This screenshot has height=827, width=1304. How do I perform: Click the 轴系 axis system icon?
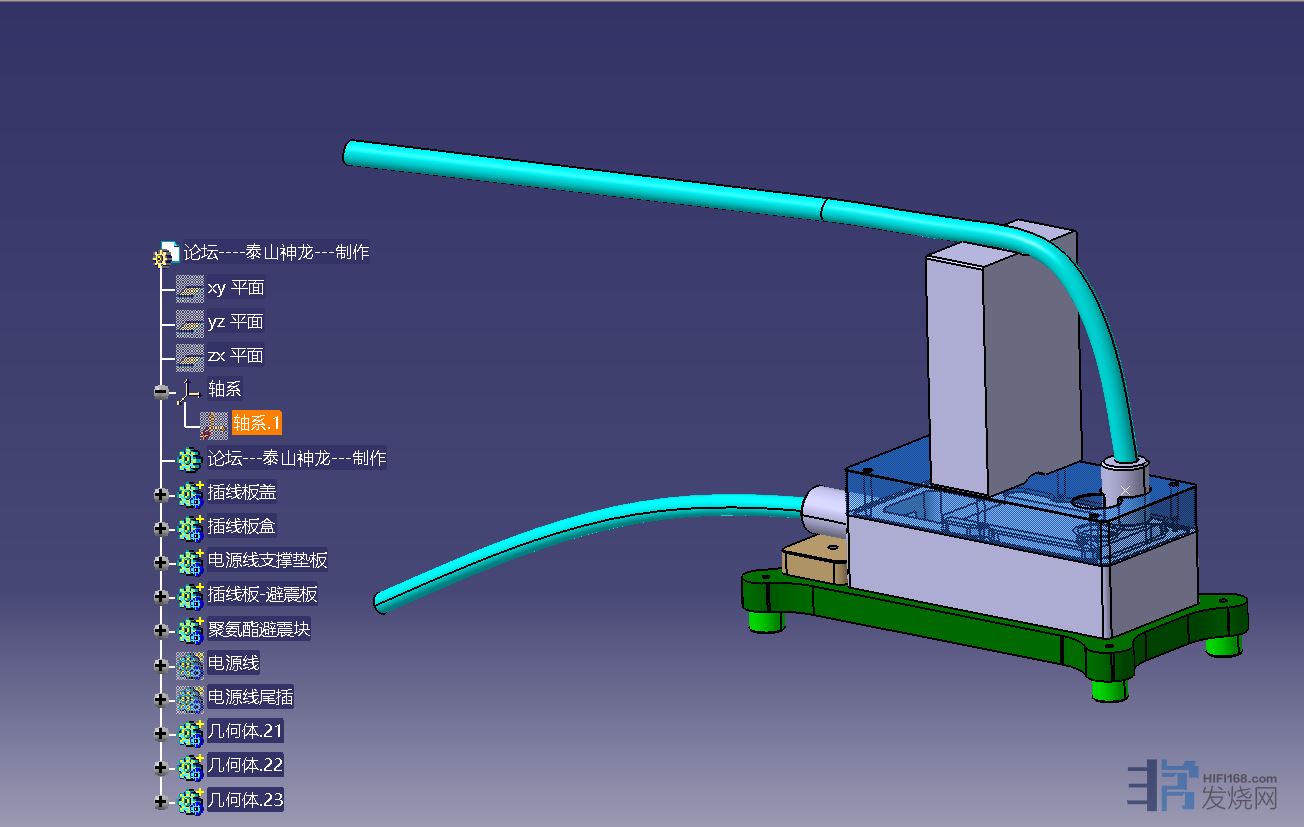(190, 391)
